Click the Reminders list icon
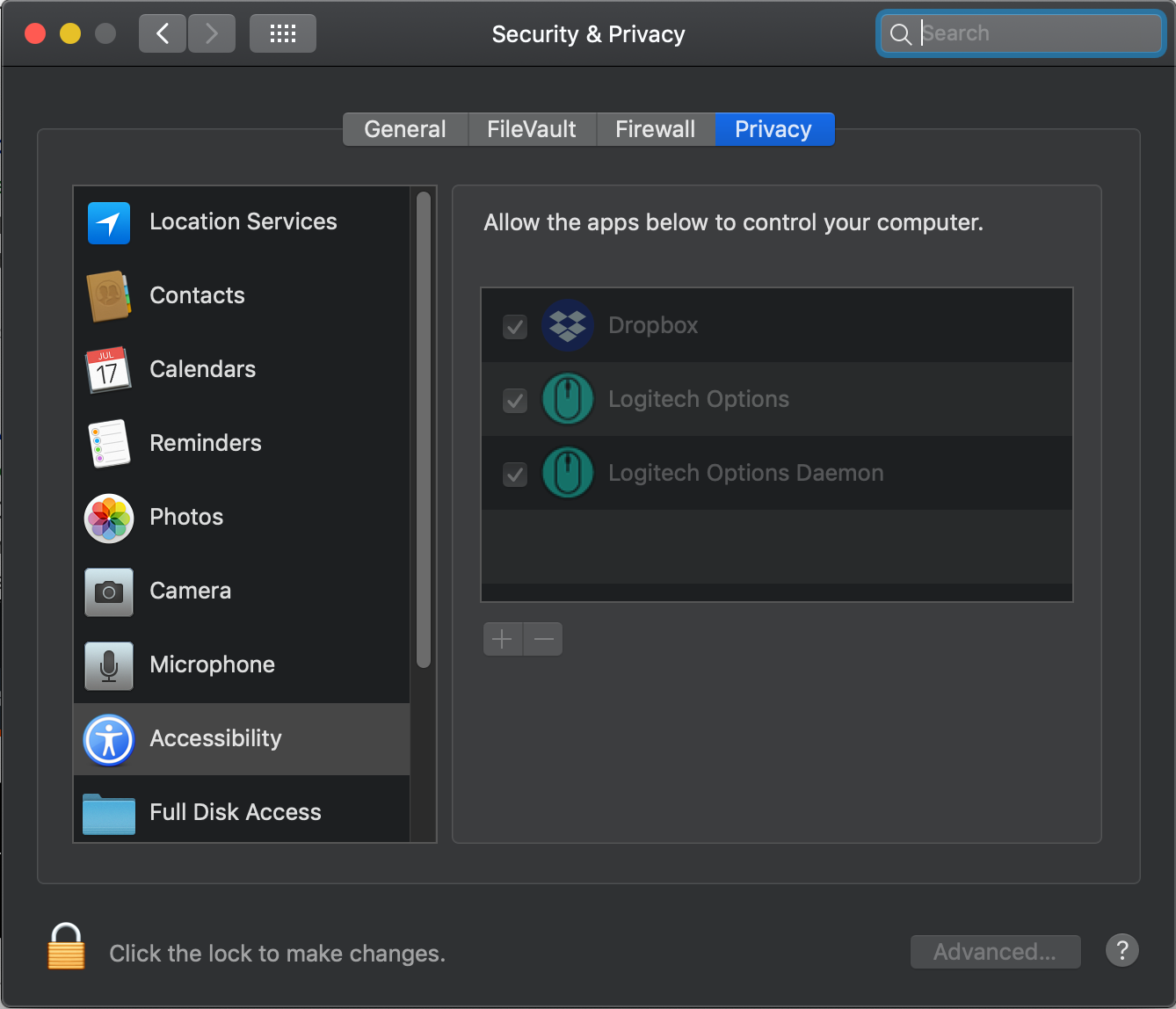This screenshot has height=1009, width=1176. [x=109, y=443]
